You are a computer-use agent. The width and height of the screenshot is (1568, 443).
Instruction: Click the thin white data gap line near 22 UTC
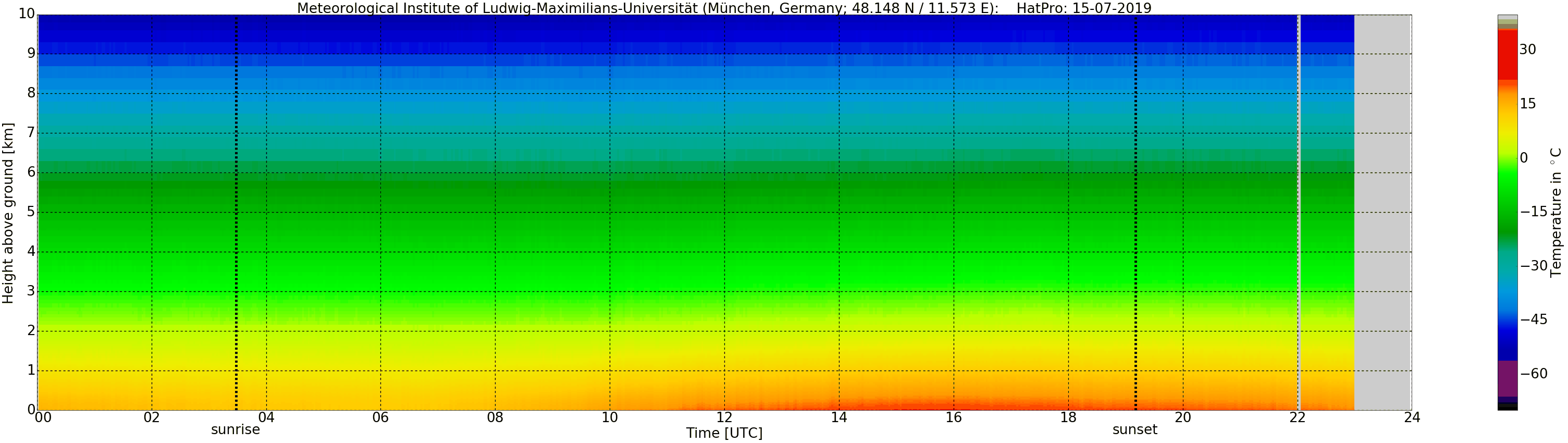pos(1299,213)
